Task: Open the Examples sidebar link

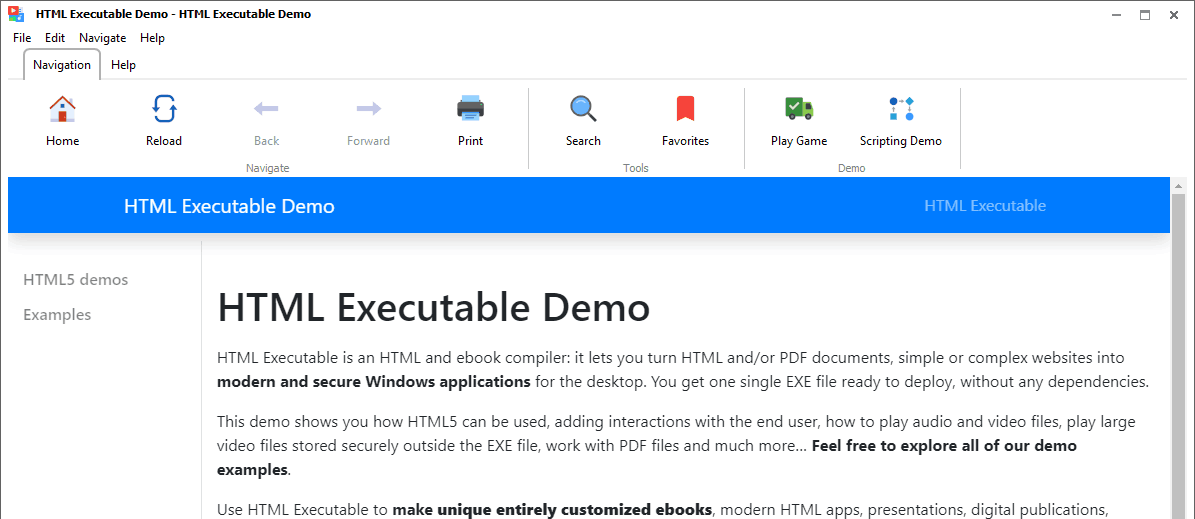Action: coord(57,315)
